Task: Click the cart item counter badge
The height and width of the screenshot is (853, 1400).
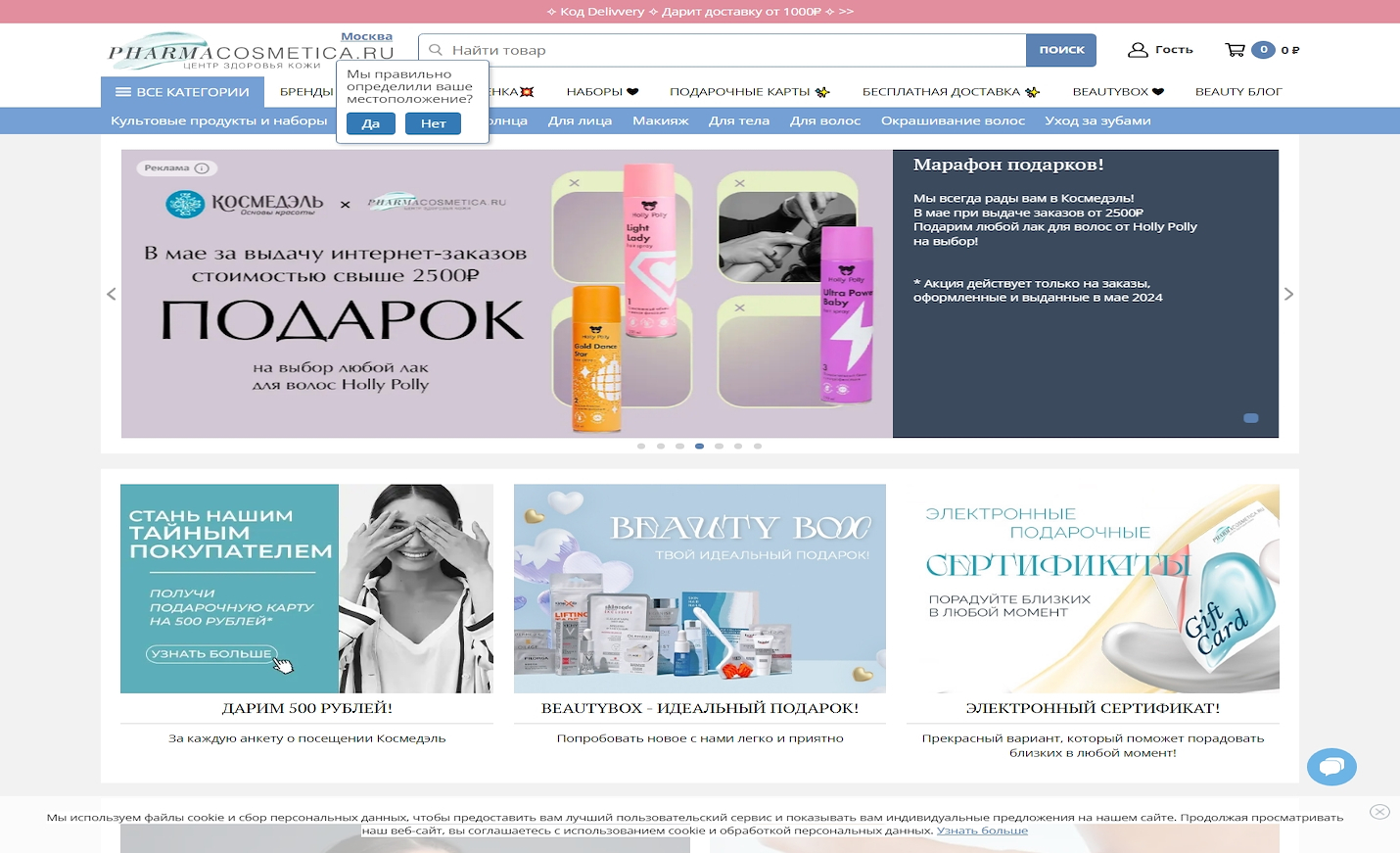Action: (x=1263, y=50)
